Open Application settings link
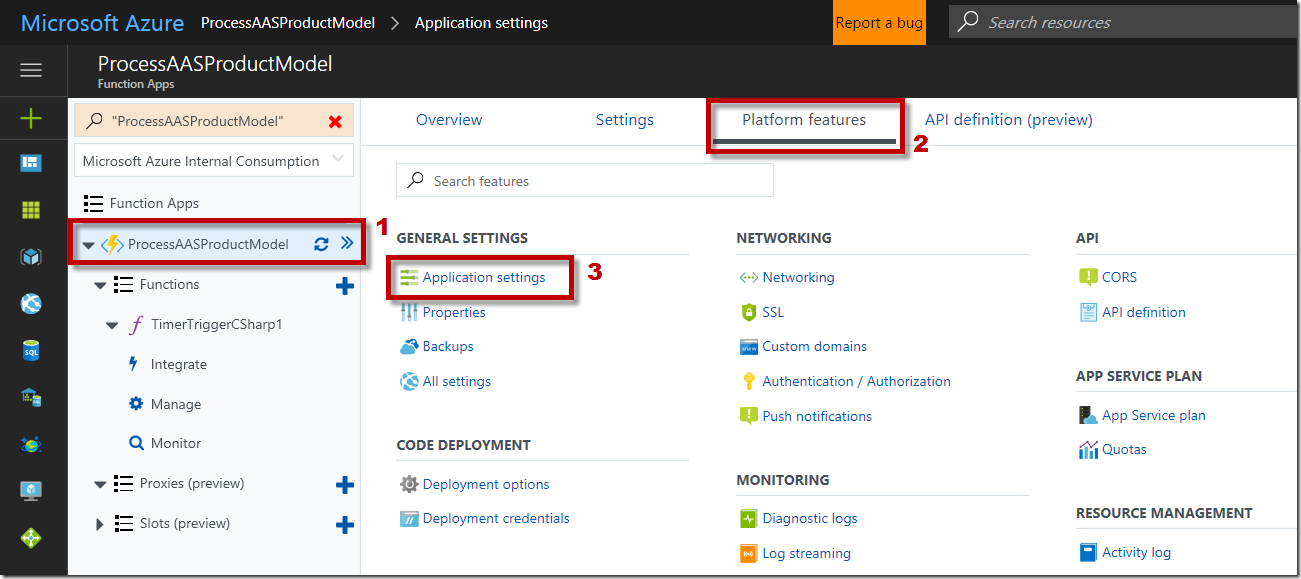This screenshot has height=579, width=1301. (484, 277)
